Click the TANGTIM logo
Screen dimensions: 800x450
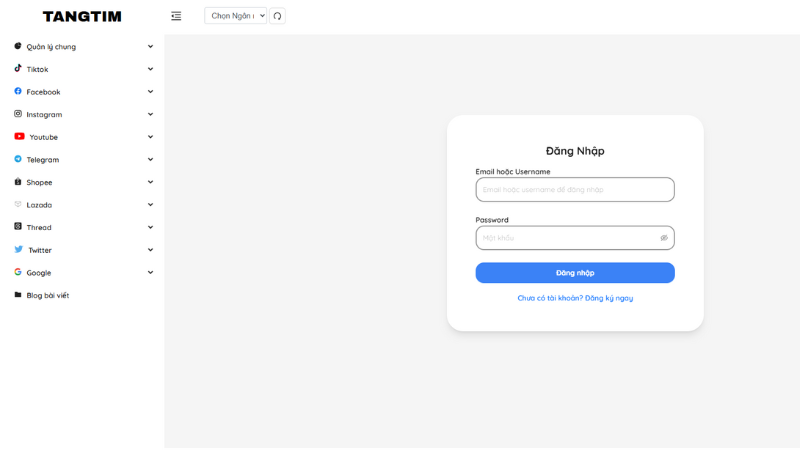pos(82,16)
